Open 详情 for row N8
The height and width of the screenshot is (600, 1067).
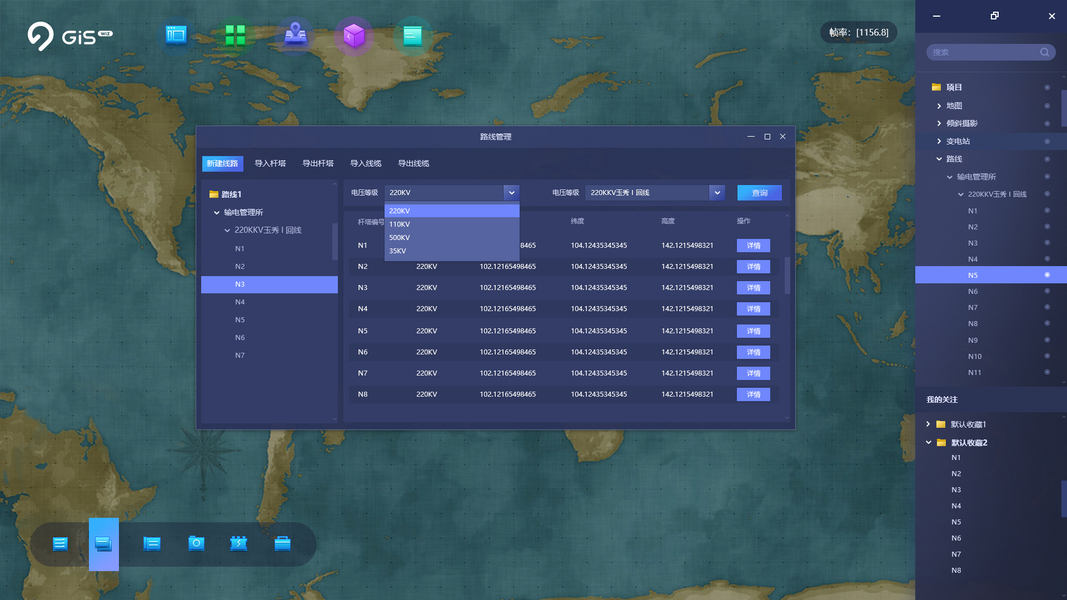(x=753, y=395)
